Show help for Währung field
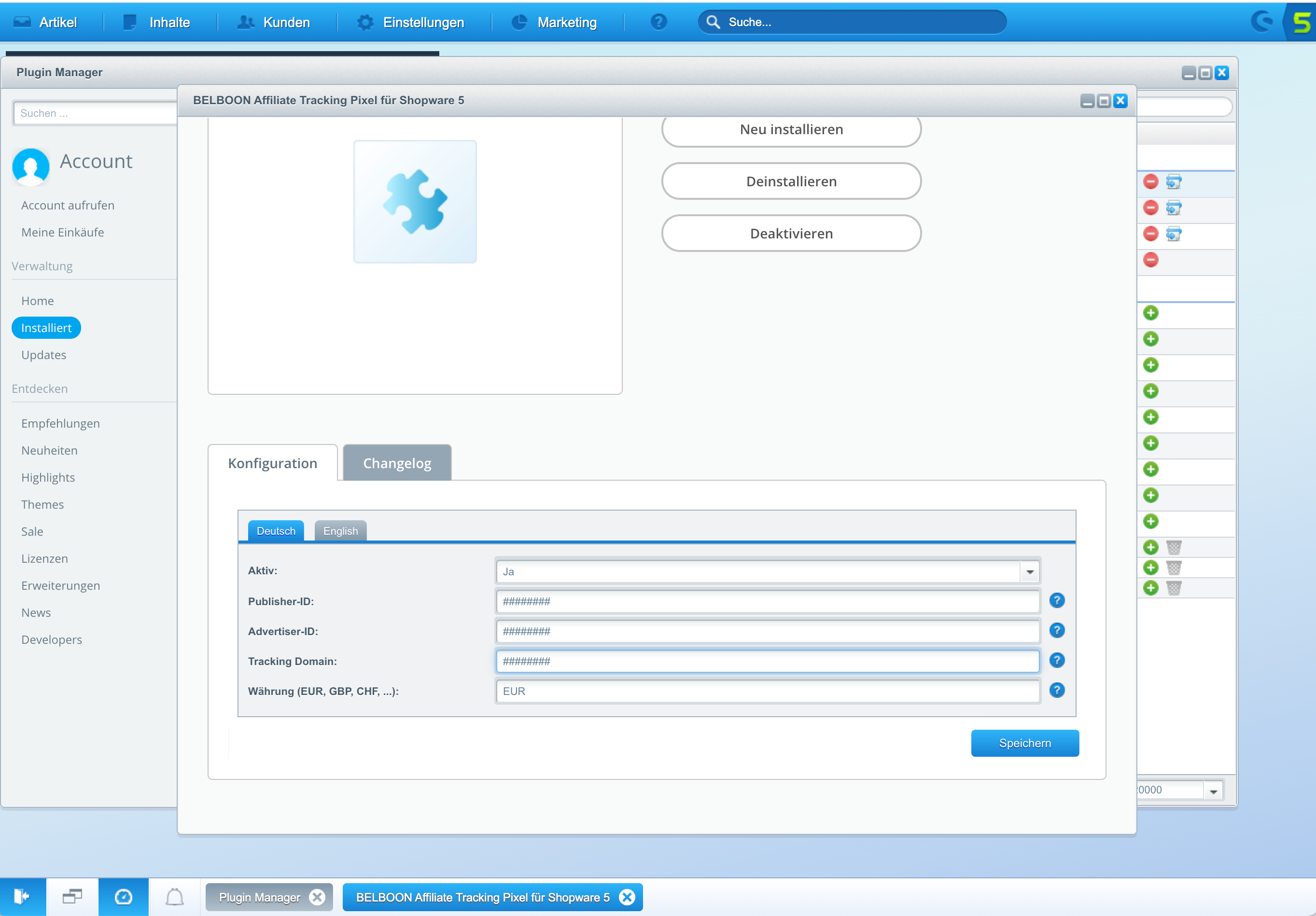The height and width of the screenshot is (916, 1316). pos(1057,690)
